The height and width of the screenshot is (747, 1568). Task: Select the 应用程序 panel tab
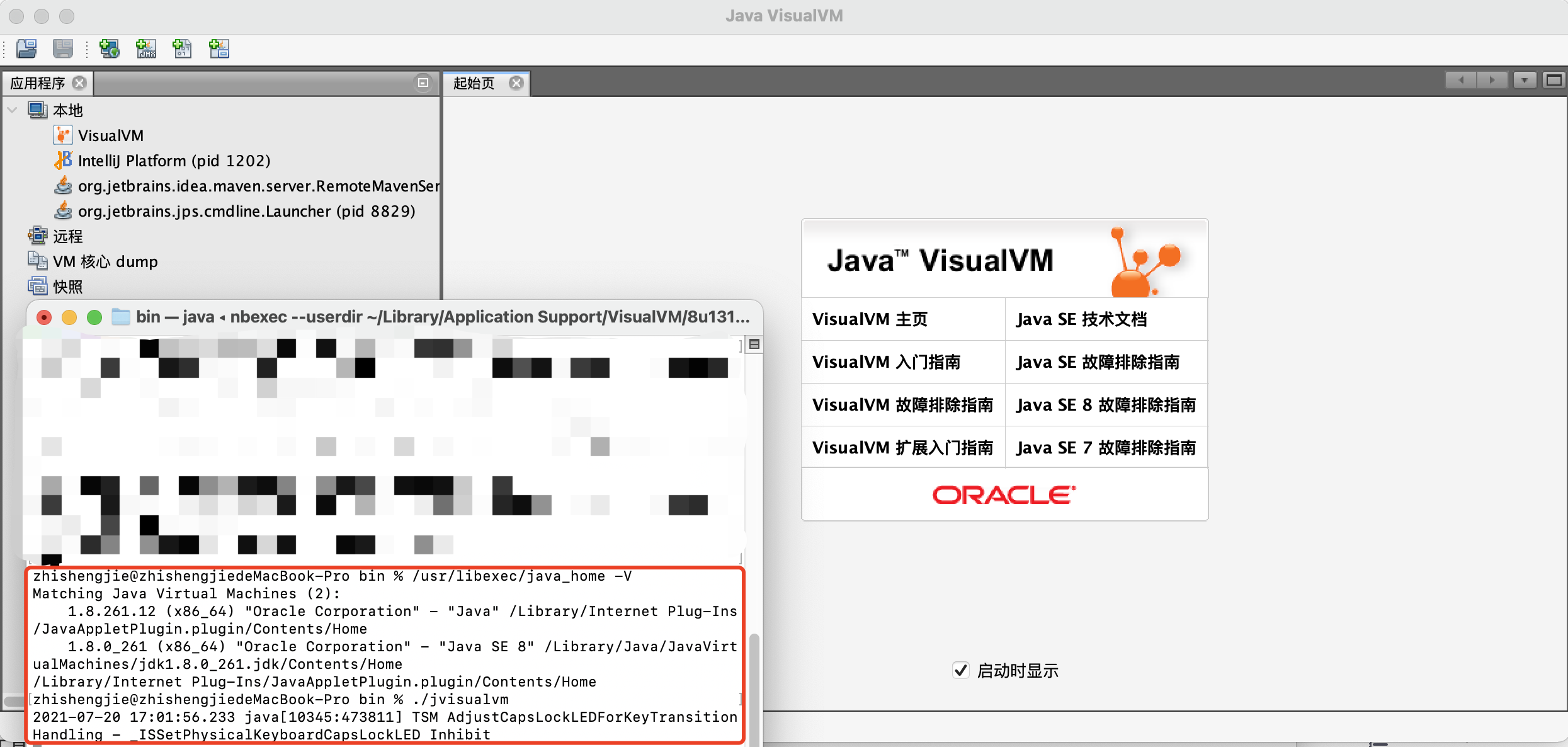point(38,83)
